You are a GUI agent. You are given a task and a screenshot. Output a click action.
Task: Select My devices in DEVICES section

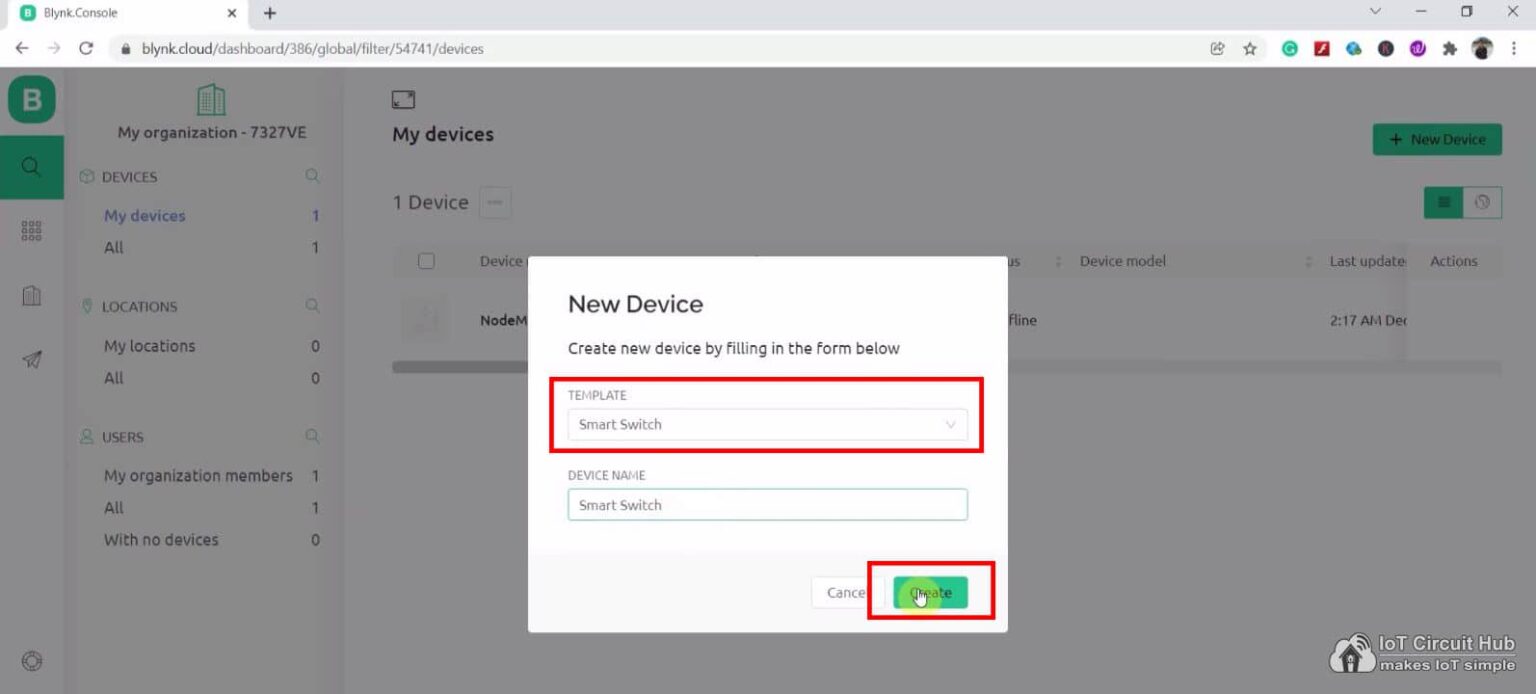click(x=145, y=215)
